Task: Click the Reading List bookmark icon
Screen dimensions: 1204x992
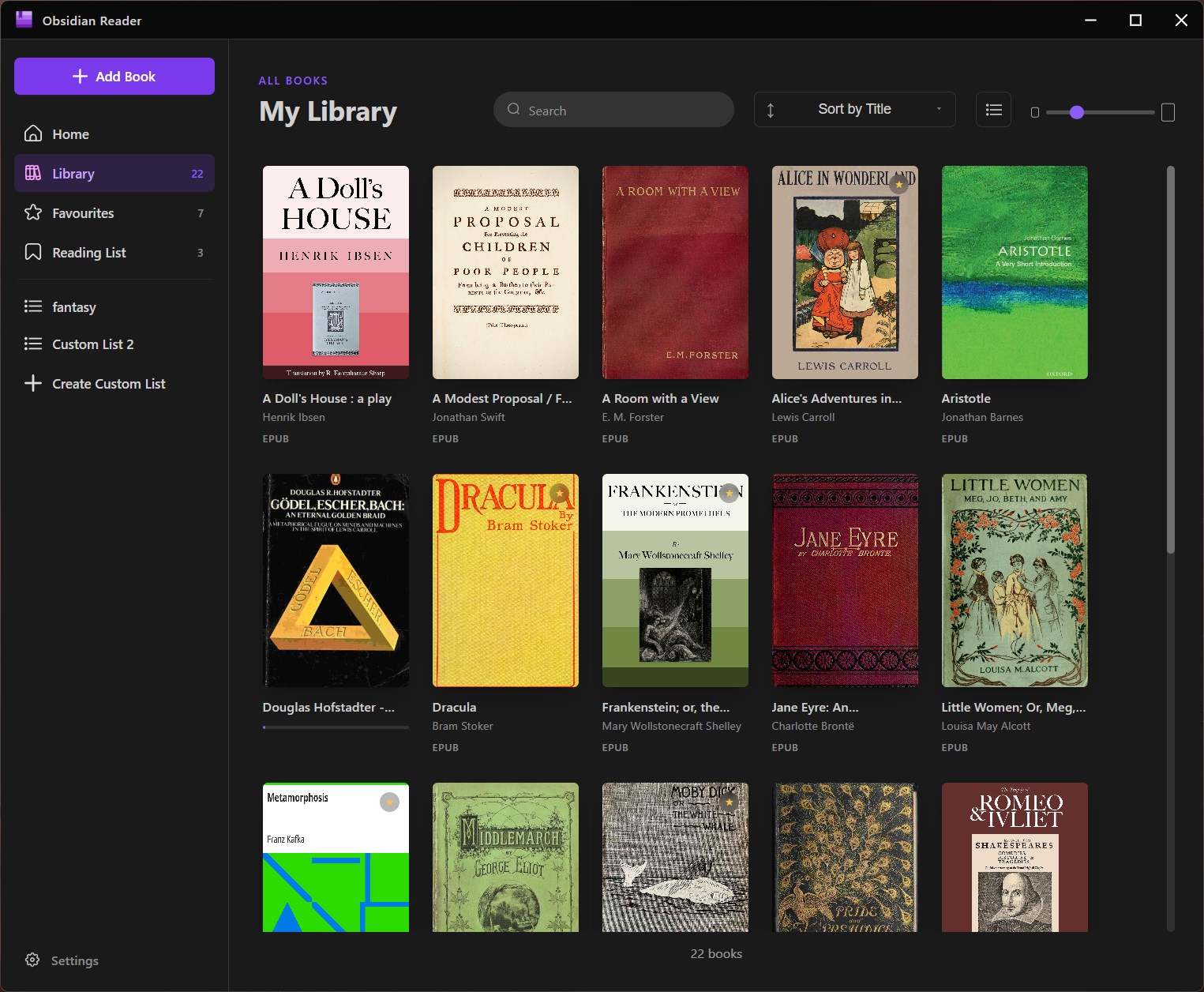Action: click(x=33, y=252)
